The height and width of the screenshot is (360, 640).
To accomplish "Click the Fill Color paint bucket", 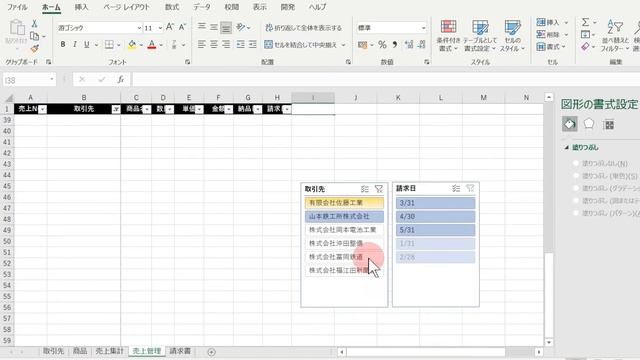I will tap(132, 44).
